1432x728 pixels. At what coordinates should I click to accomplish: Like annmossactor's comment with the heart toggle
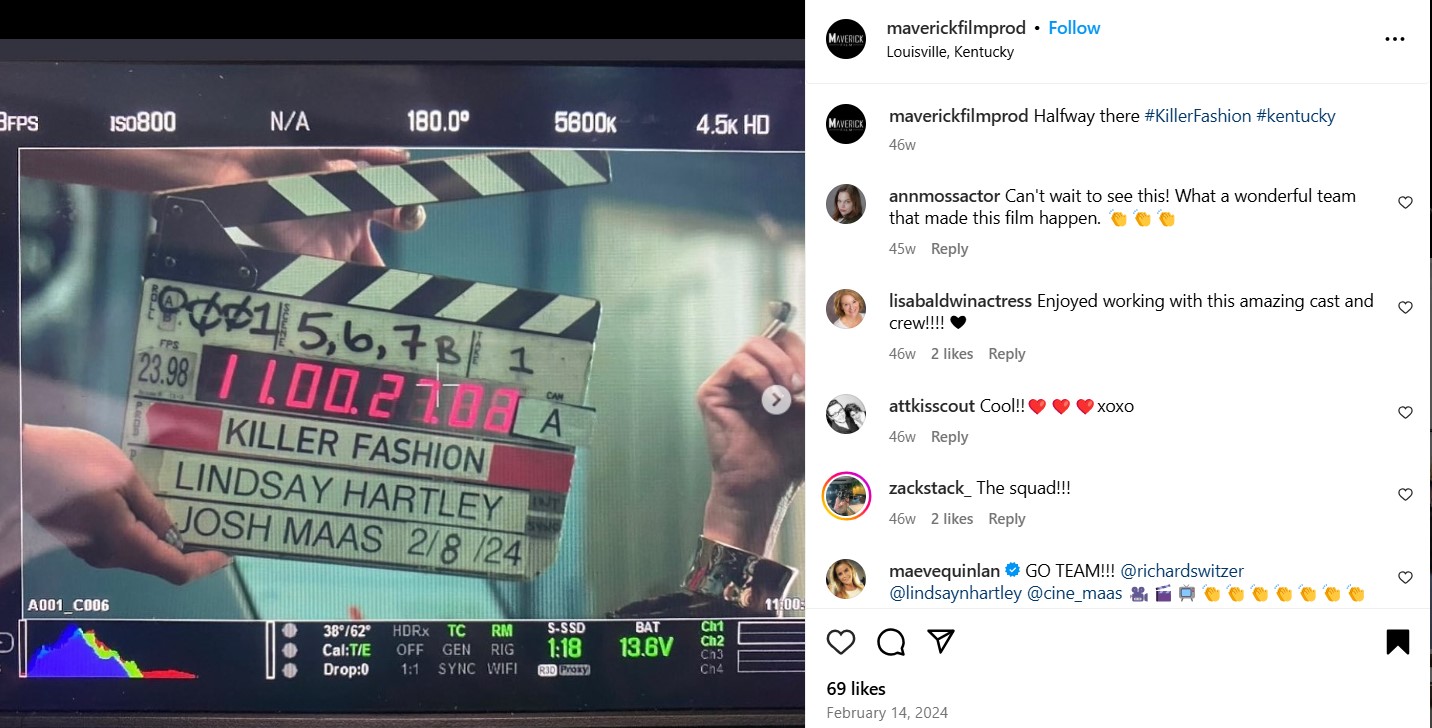click(1405, 202)
